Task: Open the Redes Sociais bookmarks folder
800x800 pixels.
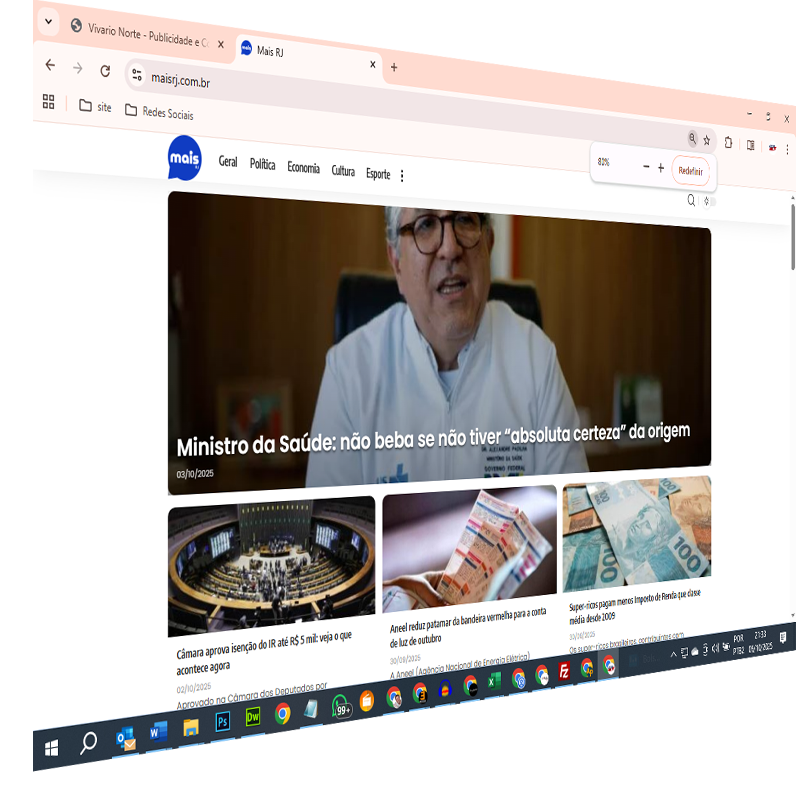Action: [x=159, y=112]
